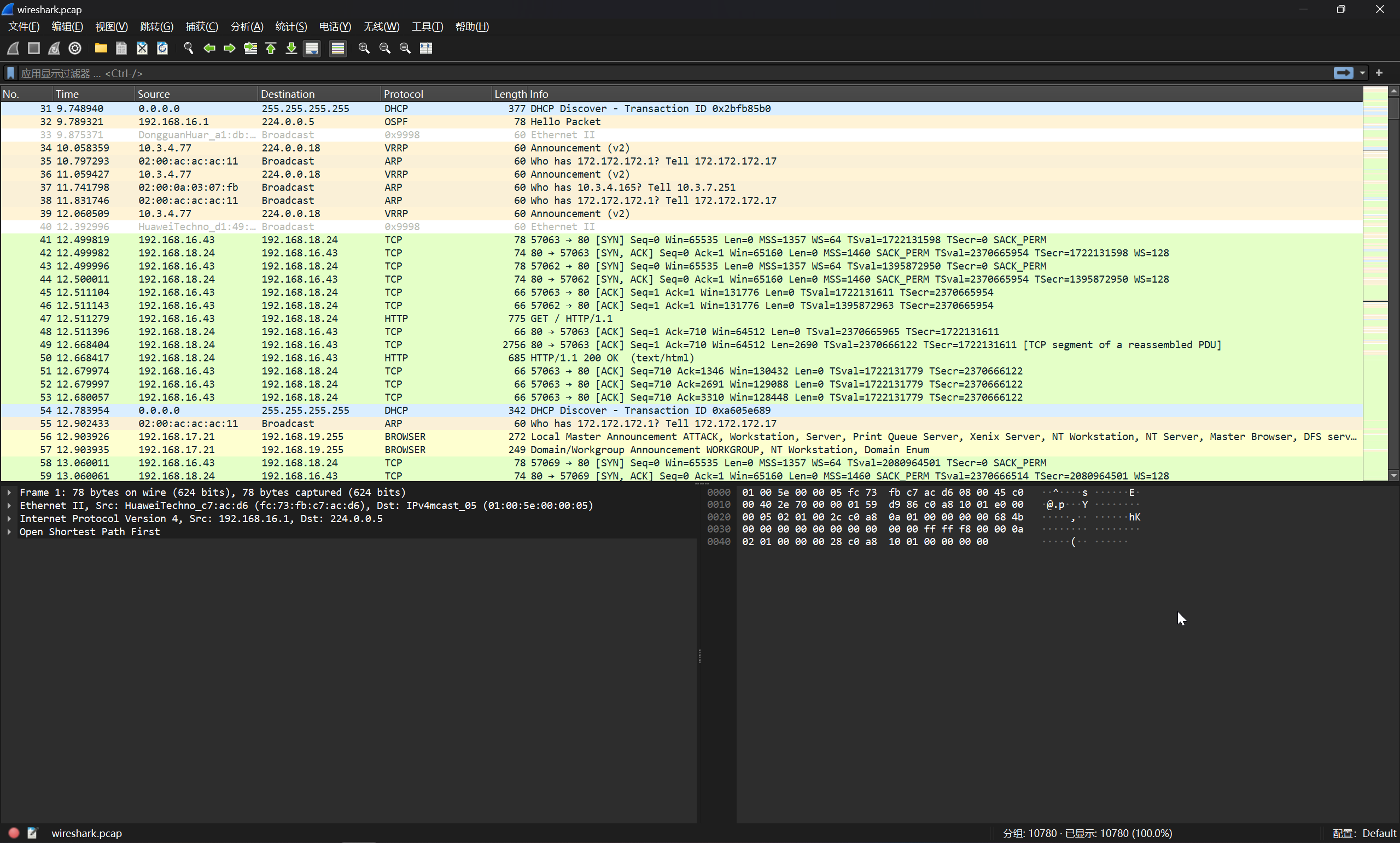This screenshot has height=843, width=1400.
Task: Zoom in on the main window text
Action: tap(364, 48)
